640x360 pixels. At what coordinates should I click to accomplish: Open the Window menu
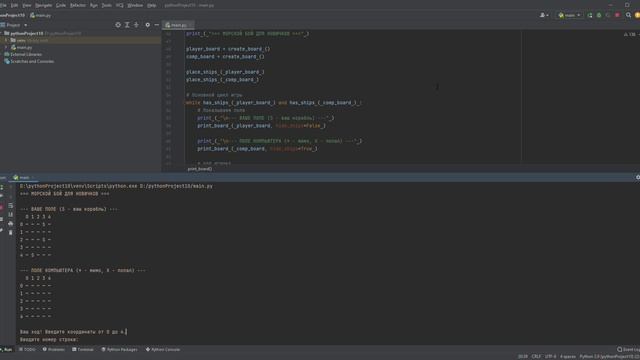(135, 5)
